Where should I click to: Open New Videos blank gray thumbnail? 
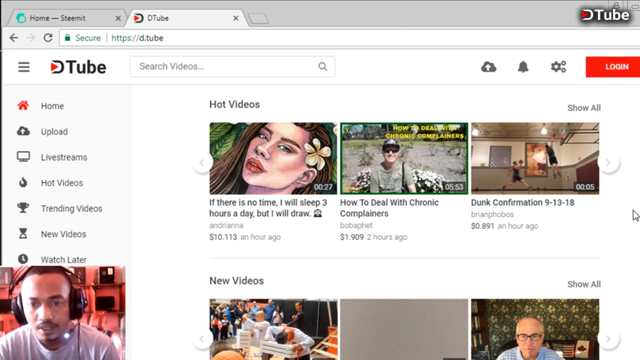pyautogui.click(x=404, y=329)
